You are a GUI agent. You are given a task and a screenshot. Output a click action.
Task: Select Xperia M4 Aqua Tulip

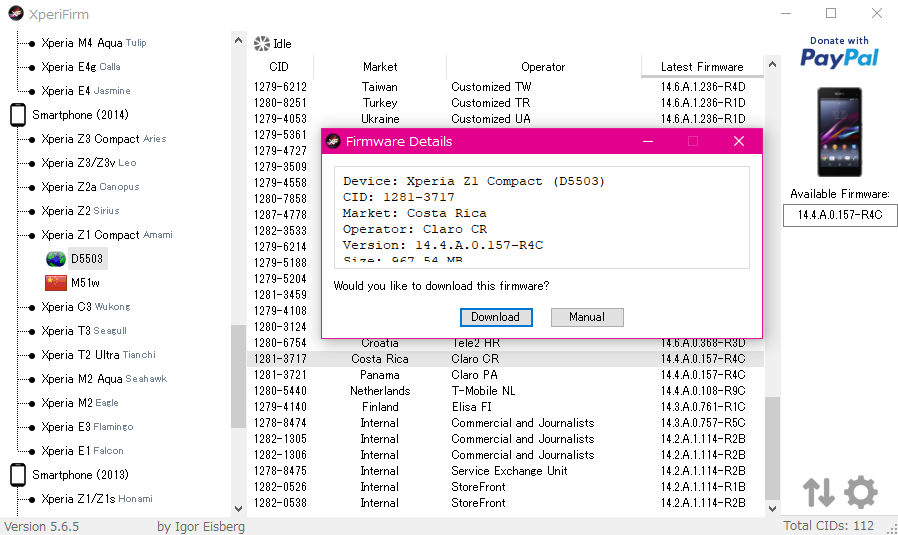[94, 43]
